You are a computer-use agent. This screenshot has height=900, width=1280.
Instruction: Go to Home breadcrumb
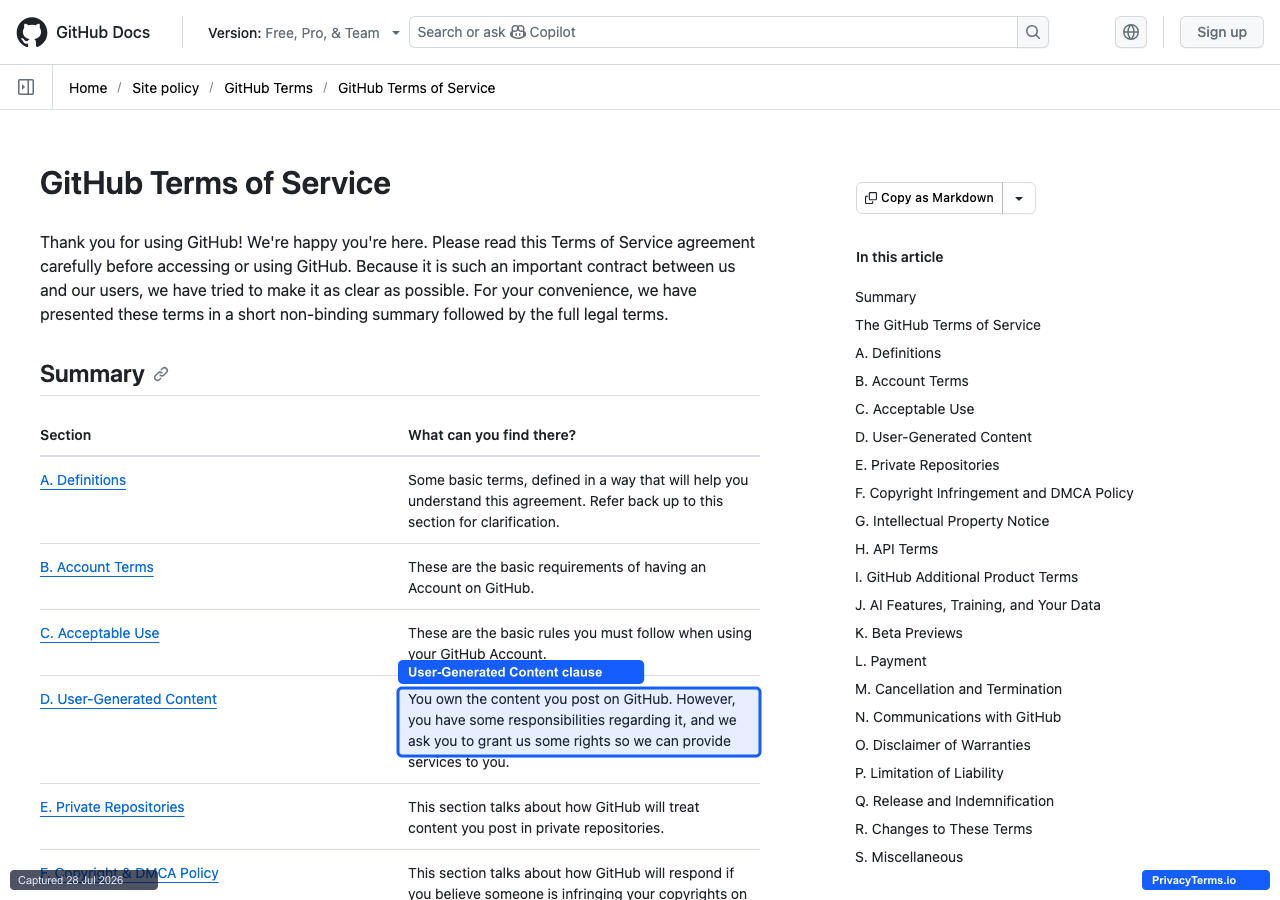pyautogui.click(x=88, y=88)
